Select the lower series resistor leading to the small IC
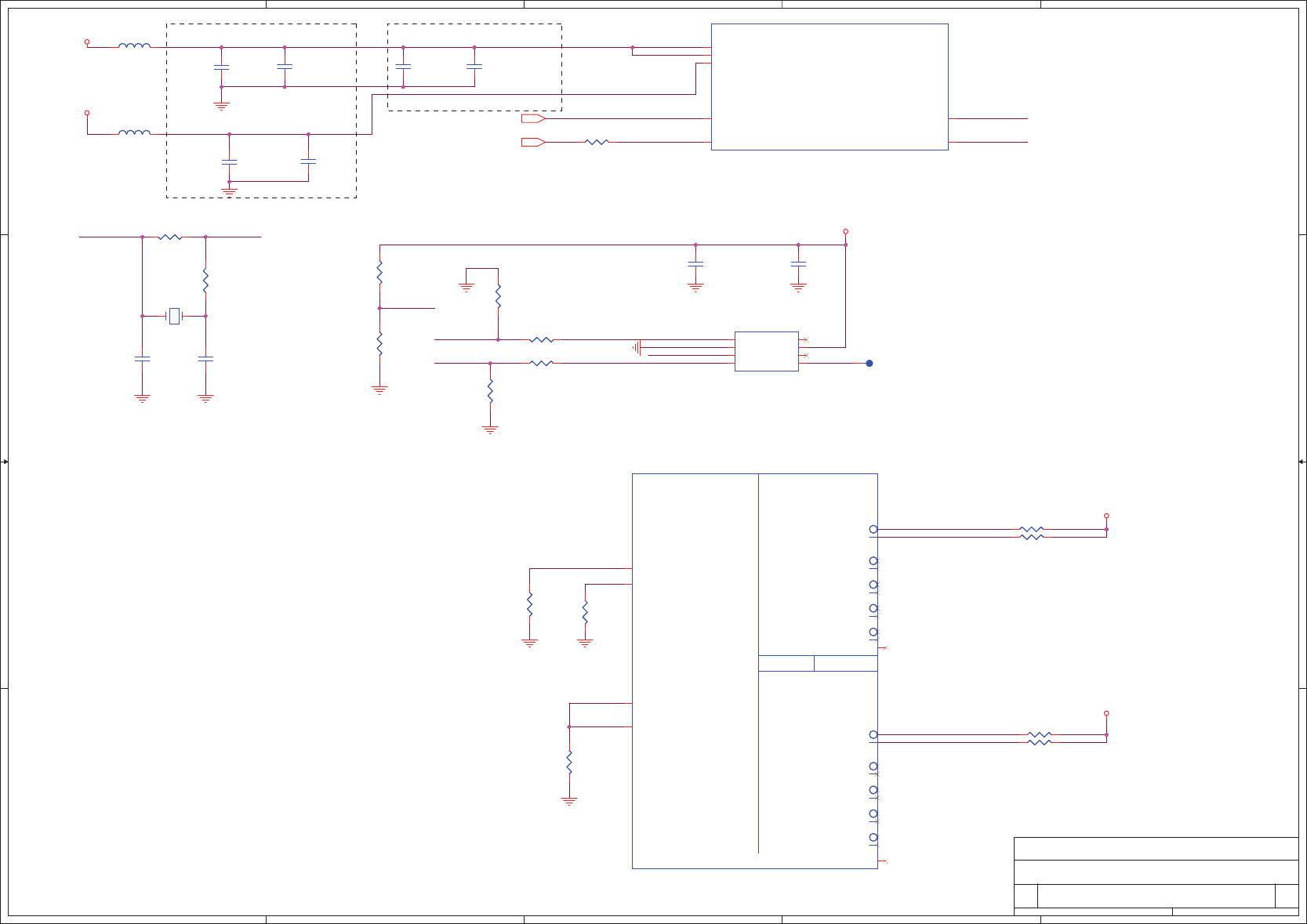The height and width of the screenshot is (924, 1307). click(x=542, y=363)
